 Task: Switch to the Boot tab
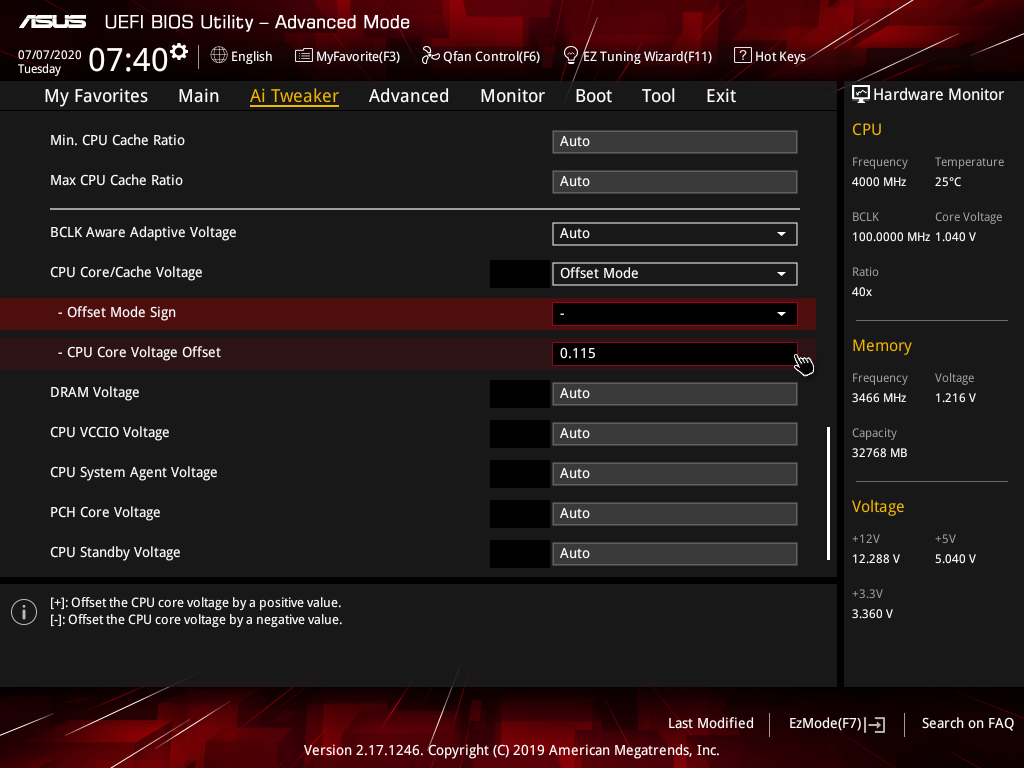[593, 96]
